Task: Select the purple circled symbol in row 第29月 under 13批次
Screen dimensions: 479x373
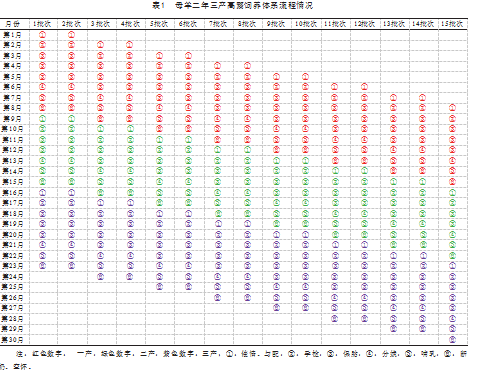Action: point(393,329)
